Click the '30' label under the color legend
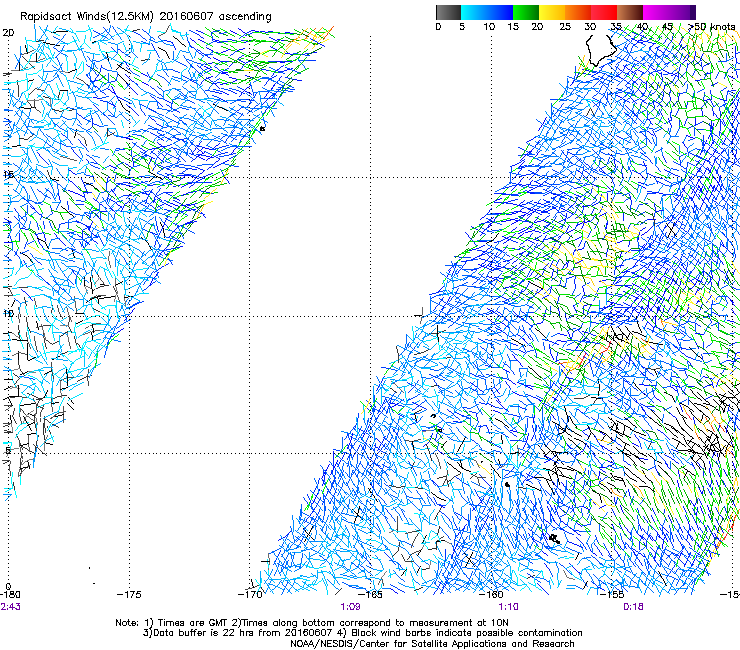 pos(590,26)
